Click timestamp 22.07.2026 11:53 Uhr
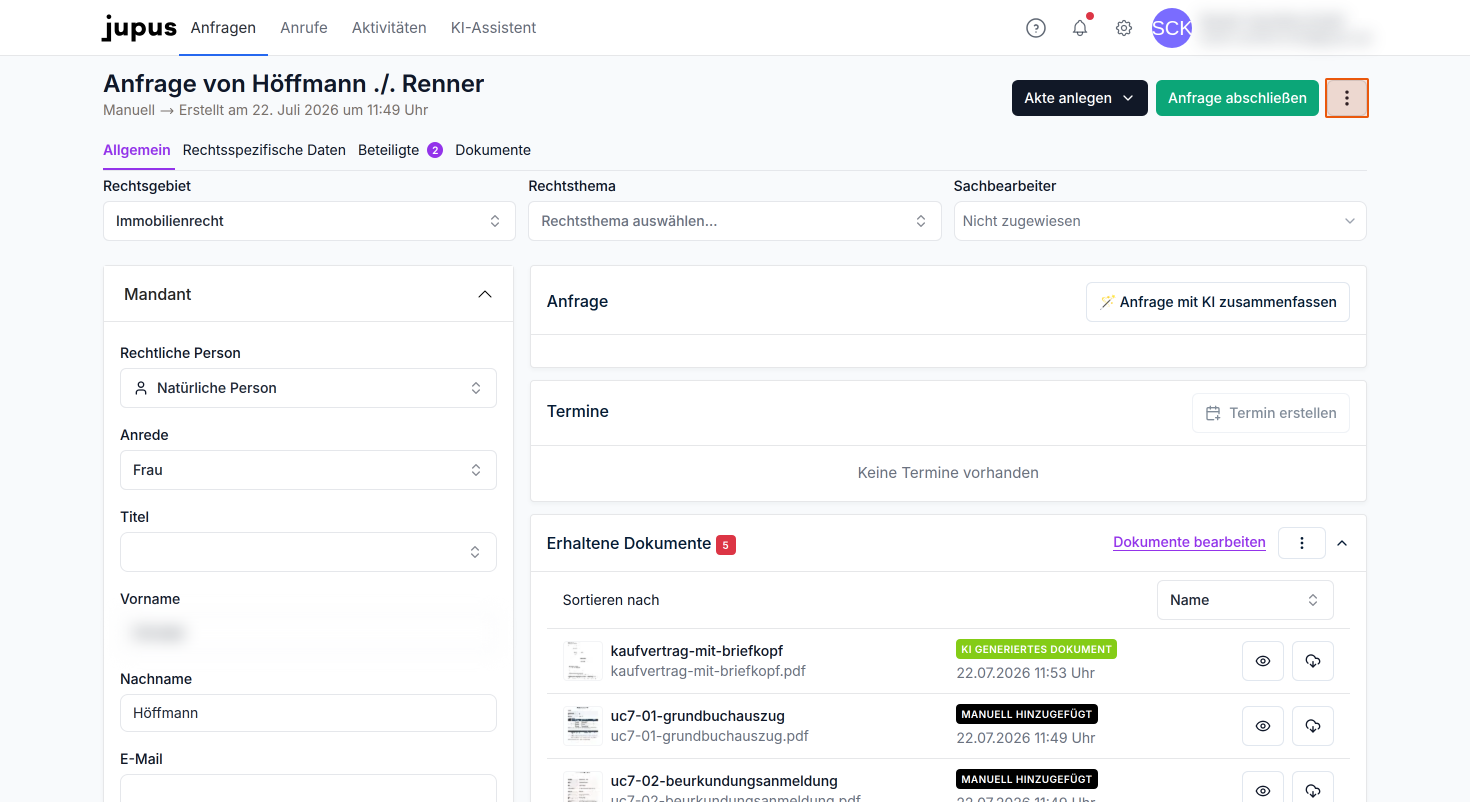1470x802 pixels. pyautogui.click(x=1026, y=673)
